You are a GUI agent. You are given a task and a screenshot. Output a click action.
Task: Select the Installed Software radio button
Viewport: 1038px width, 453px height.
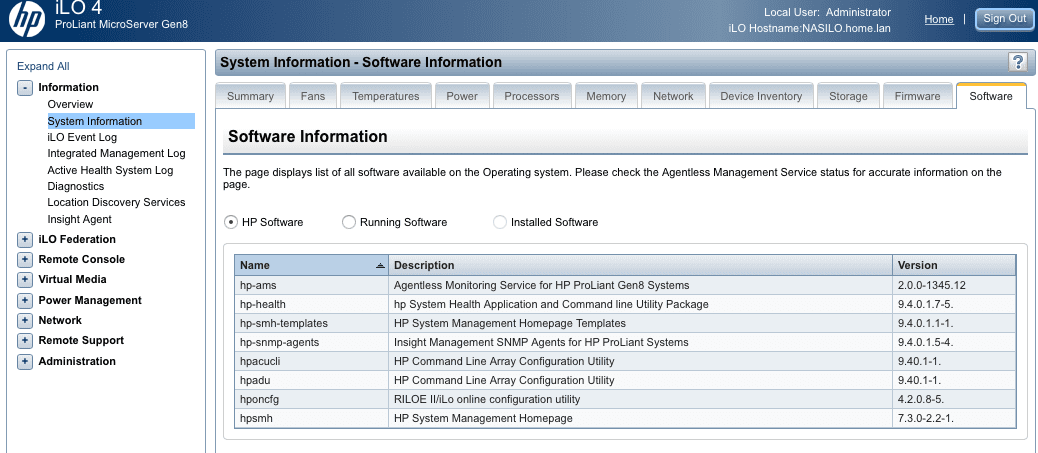pos(500,222)
